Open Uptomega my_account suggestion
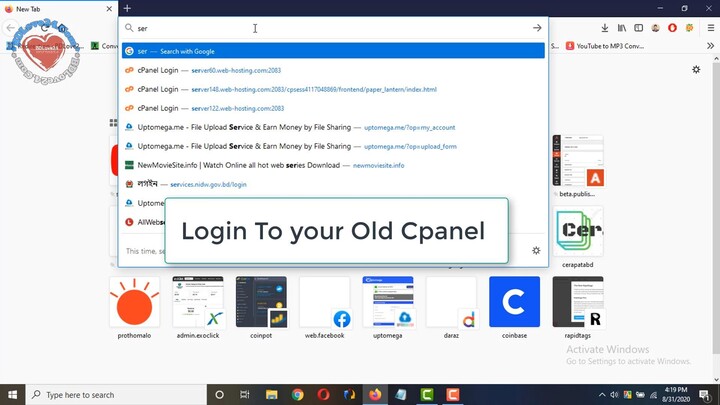This screenshot has width=720, height=405. click(333, 127)
